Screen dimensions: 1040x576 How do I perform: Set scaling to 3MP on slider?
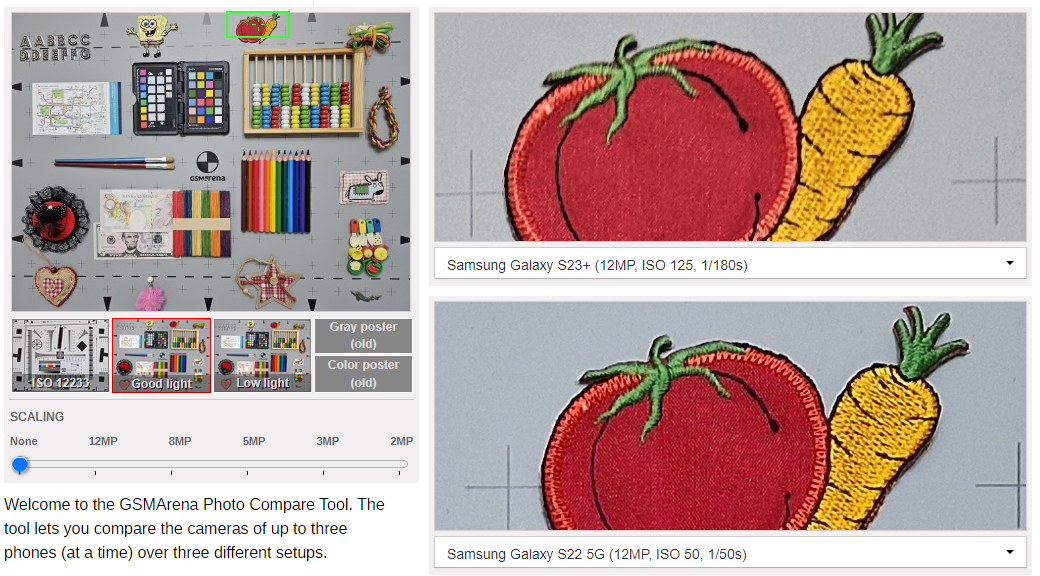324,465
